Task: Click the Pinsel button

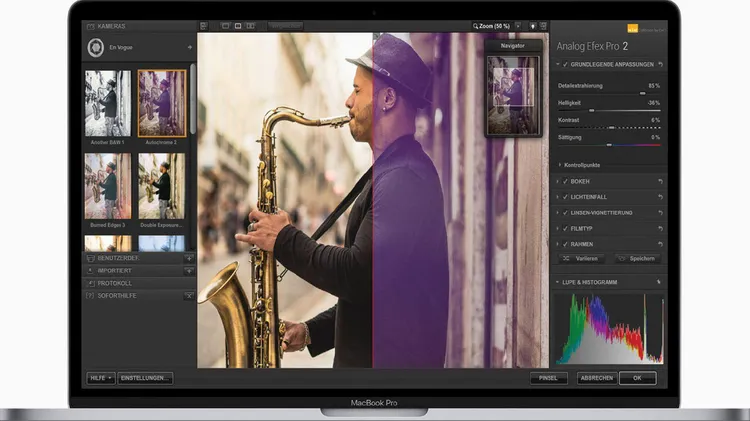Action: point(548,378)
